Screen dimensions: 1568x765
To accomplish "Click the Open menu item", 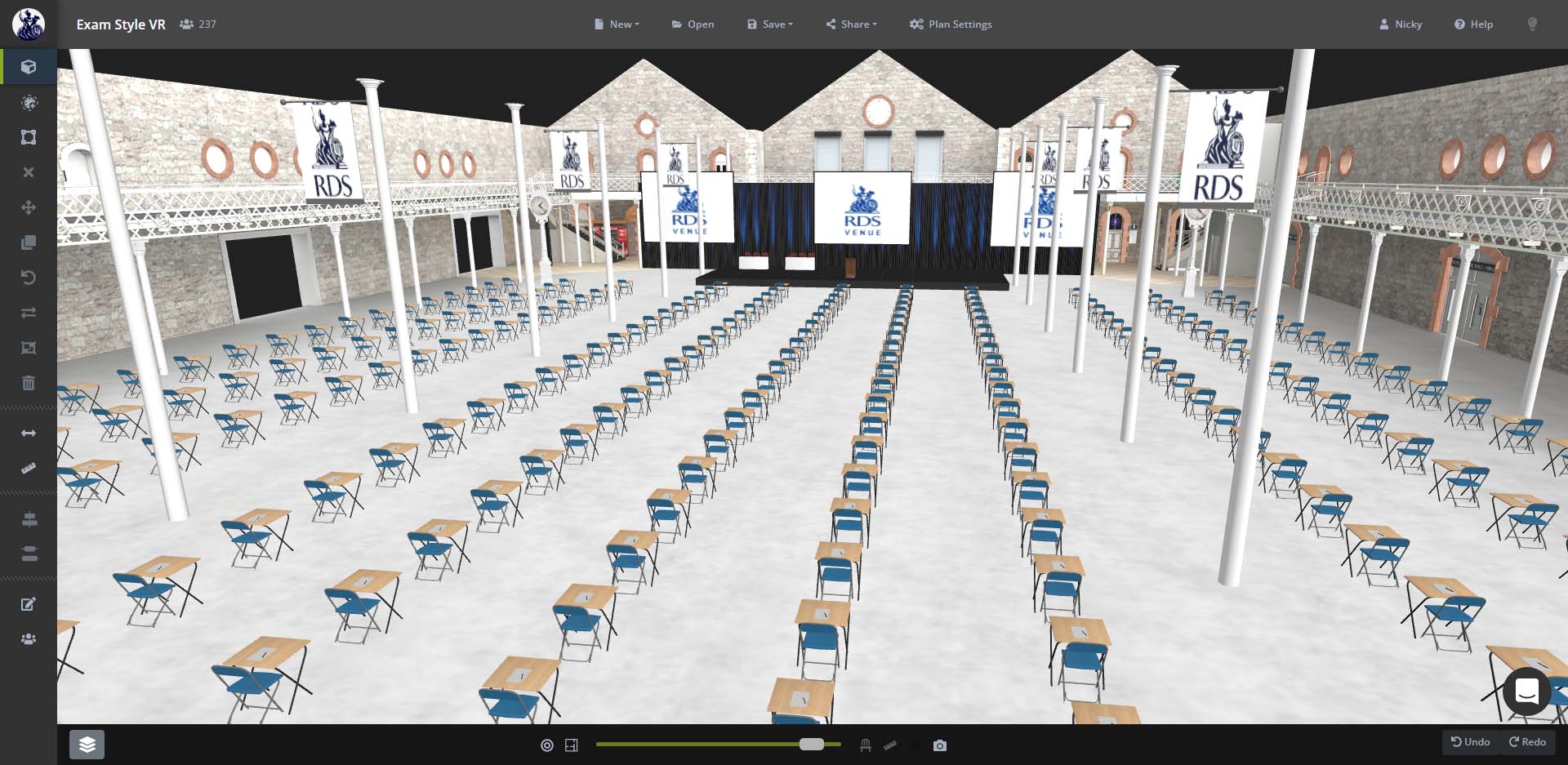I will [x=693, y=24].
